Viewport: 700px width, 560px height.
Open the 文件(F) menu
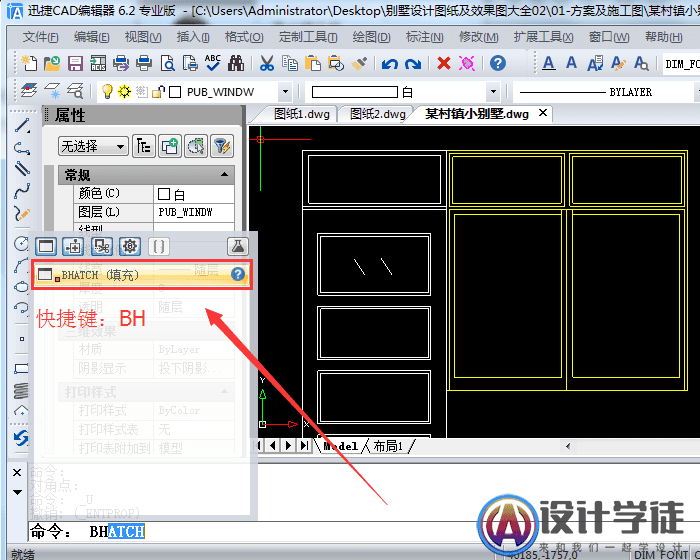(x=40, y=37)
